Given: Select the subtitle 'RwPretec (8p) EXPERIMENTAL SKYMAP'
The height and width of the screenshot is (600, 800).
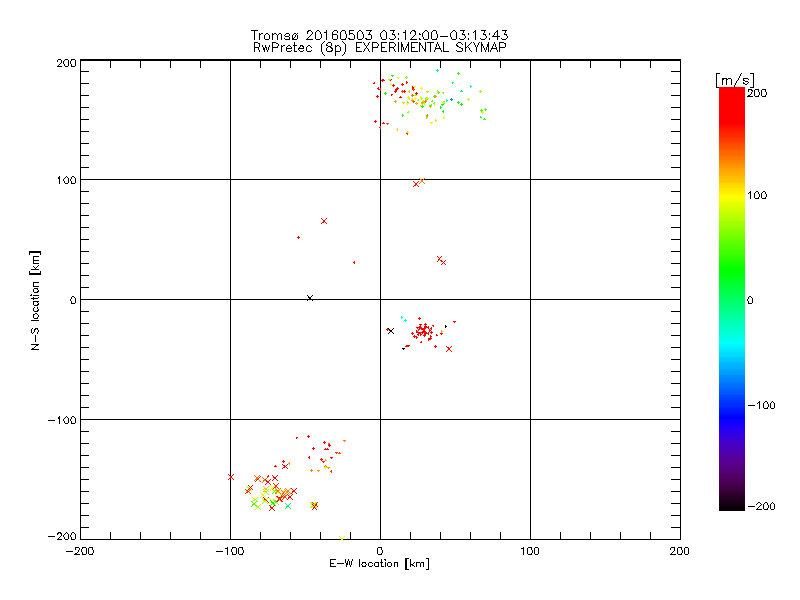Looking at the screenshot, I should 380,48.
